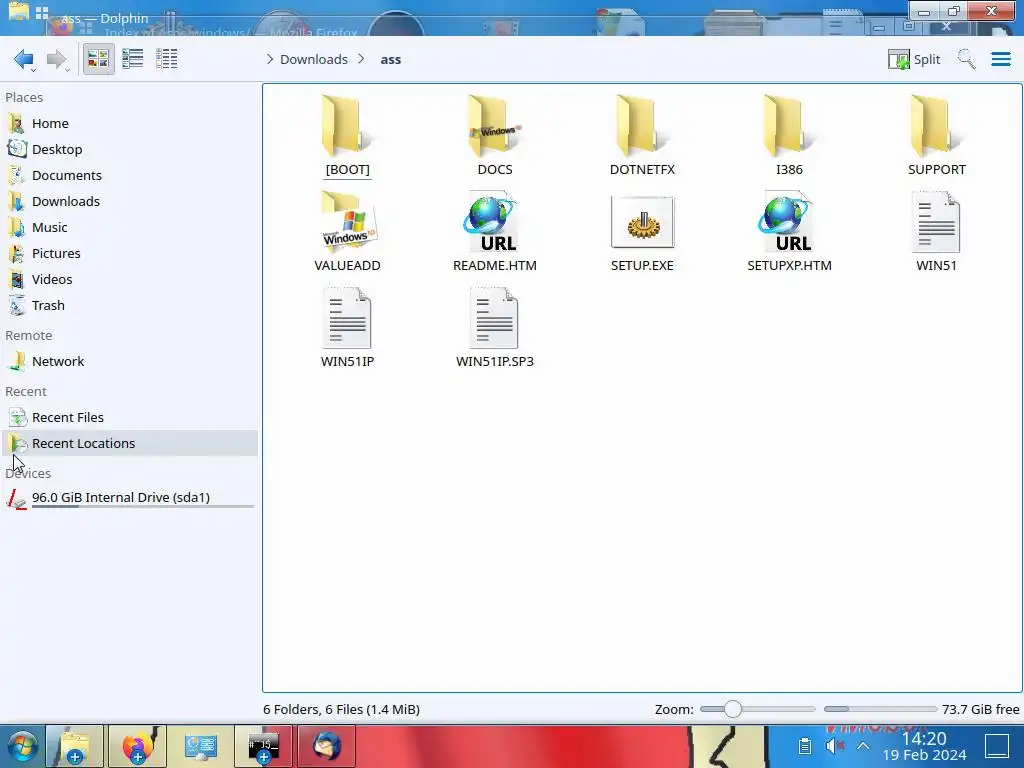This screenshot has height=768, width=1024.
Task: Click the Split view button
Action: click(914, 59)
